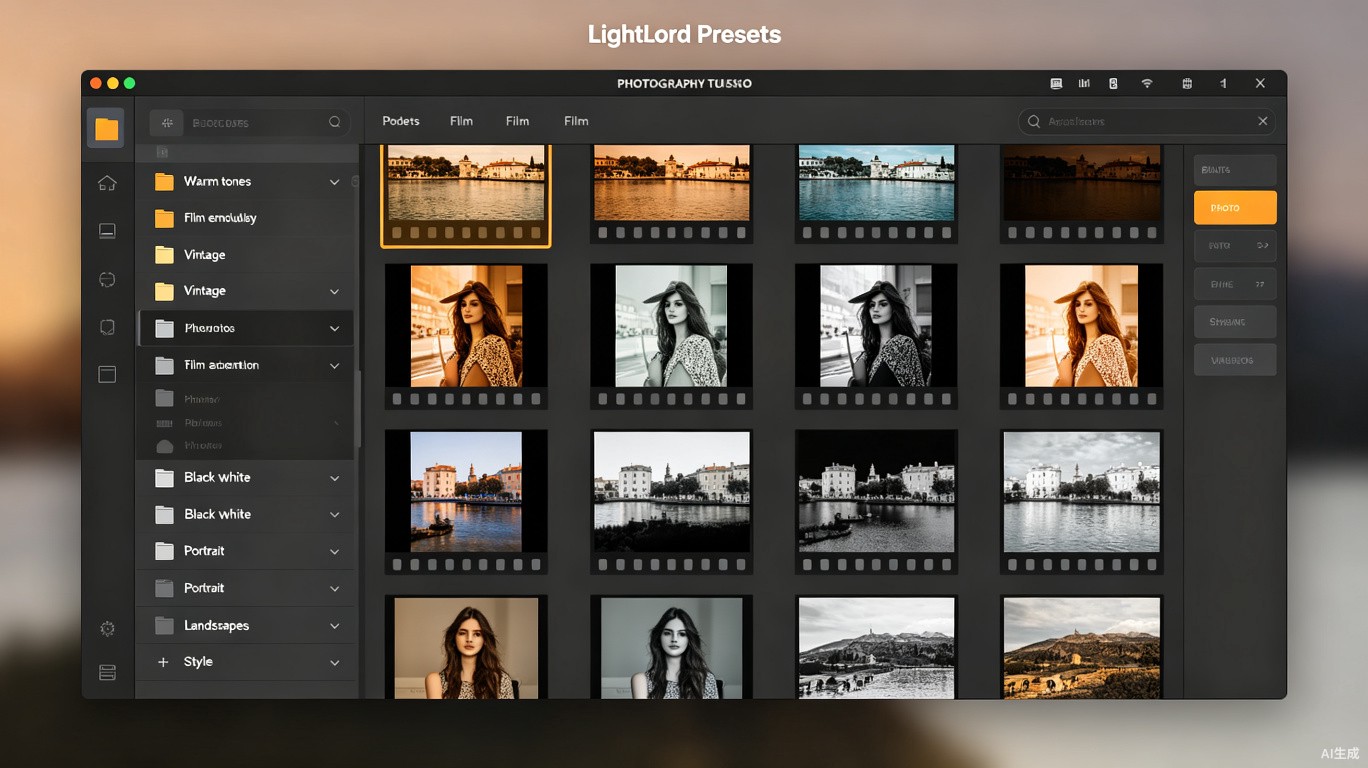This screenshot has width=1368, height=768.
Task: Click the grey Landscapes folder icon
Action: pos(165,626)
